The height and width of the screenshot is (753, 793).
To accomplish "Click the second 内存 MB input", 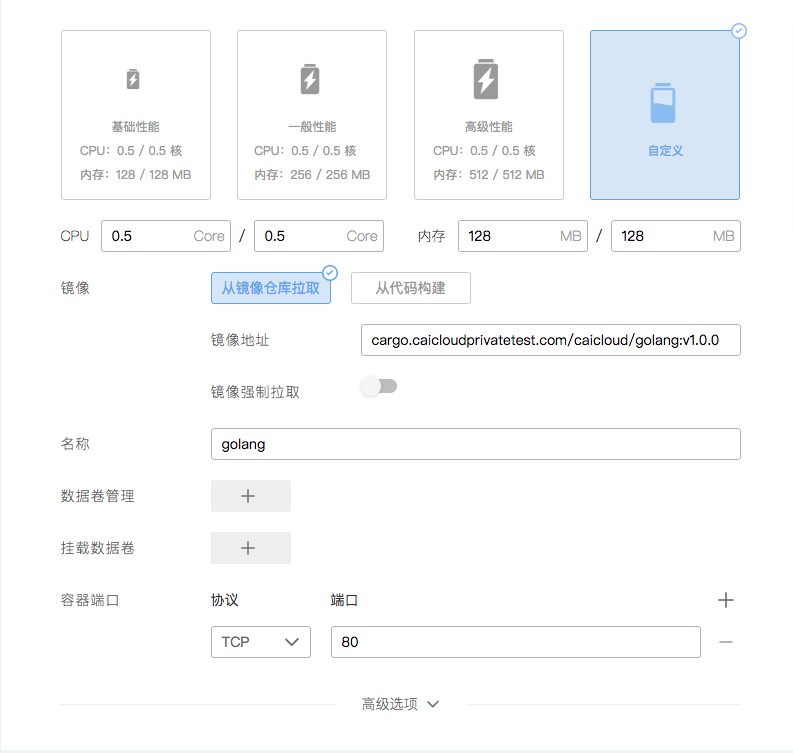I will pyautogui.click(x=660, y=236).
